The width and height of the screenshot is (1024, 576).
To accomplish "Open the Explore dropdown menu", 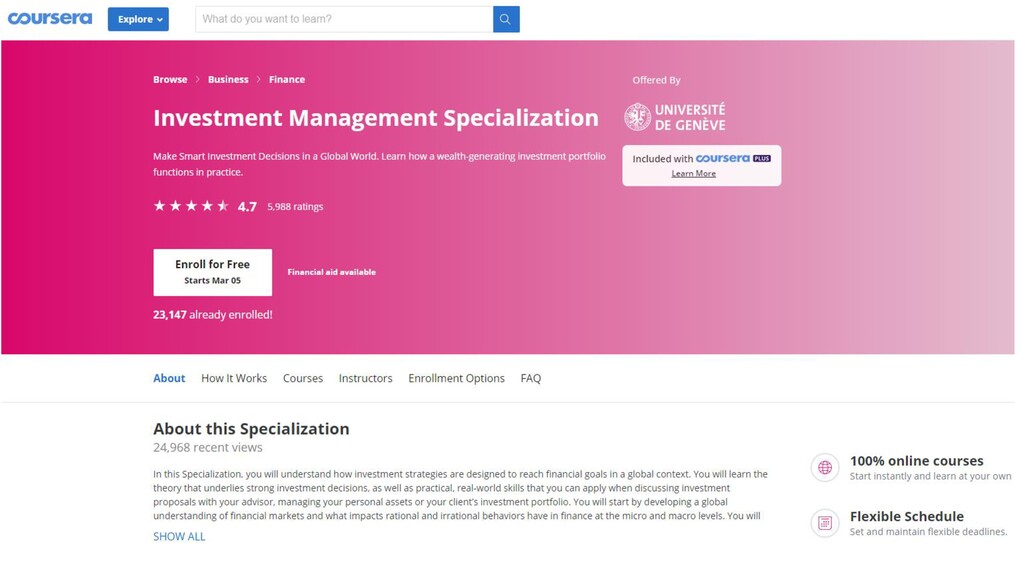I will 138,19.
